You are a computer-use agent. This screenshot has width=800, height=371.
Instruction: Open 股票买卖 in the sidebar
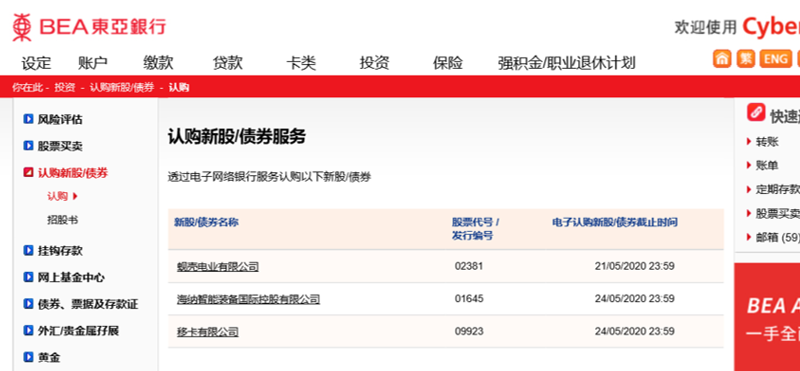[60, 146]
